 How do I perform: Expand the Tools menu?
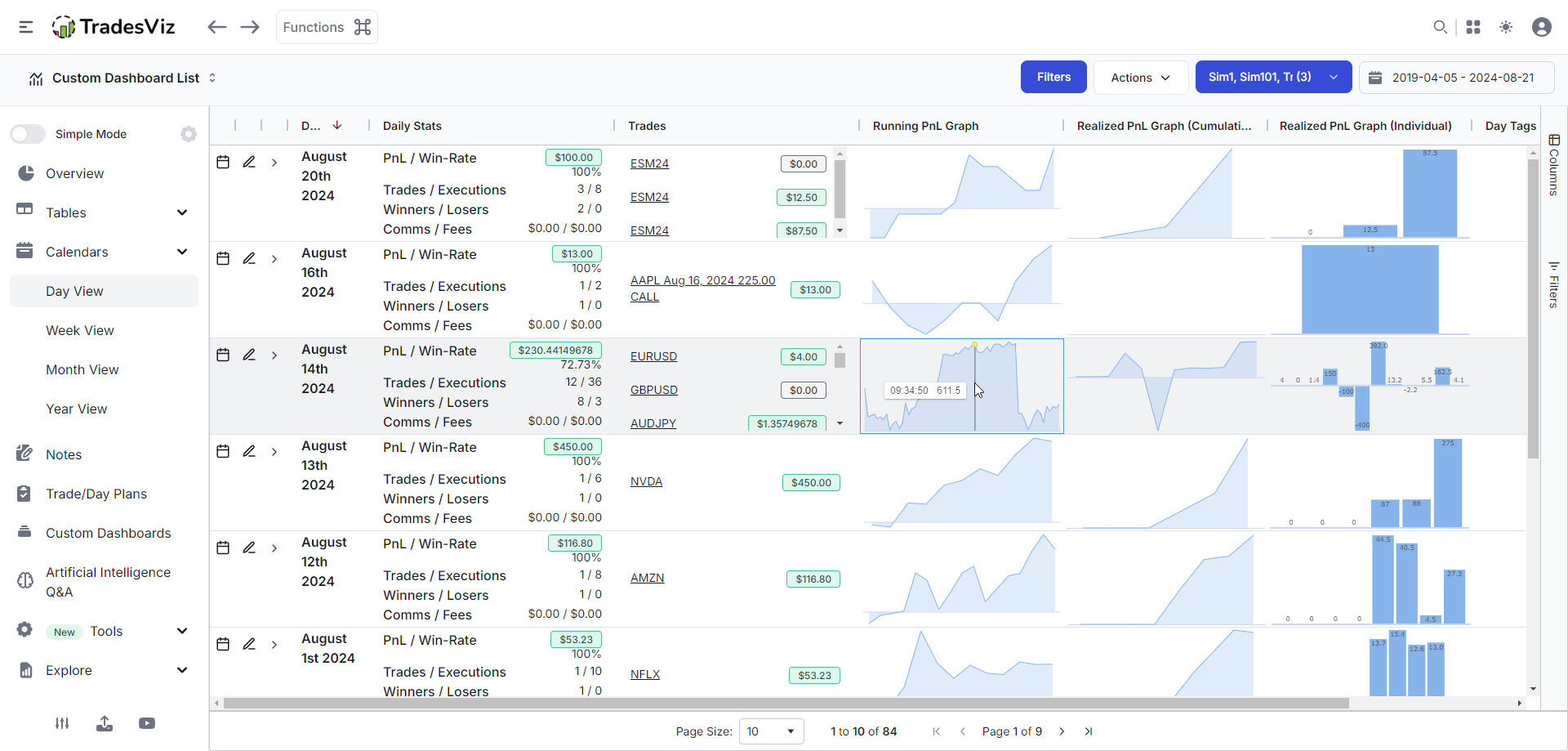(104, 631)
